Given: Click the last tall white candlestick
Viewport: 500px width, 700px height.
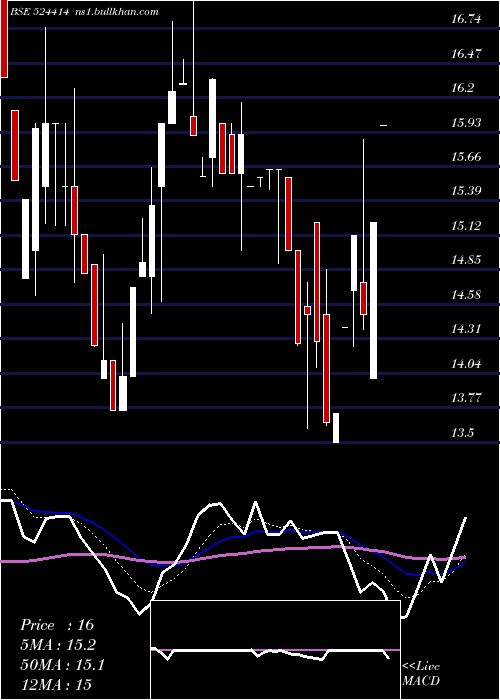Looking at the screenshot, I should (x=374, y=300).
